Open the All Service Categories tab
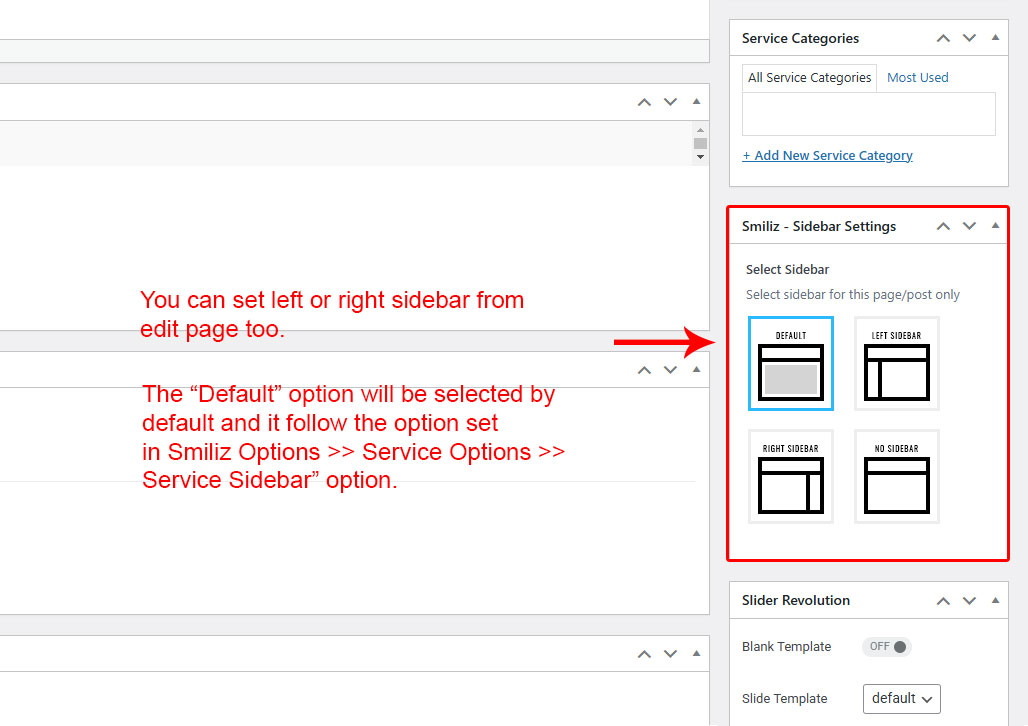1028x726 pixels. tap(809, 77)
